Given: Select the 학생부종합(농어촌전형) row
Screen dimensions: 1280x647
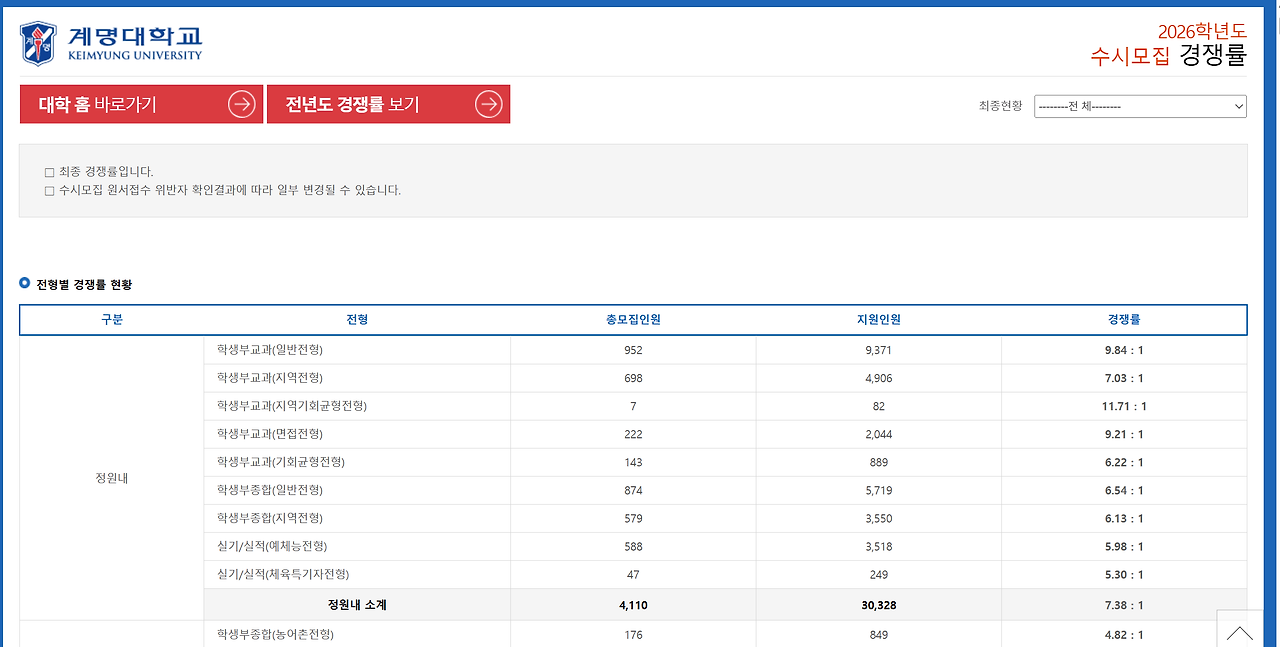Looking at the screenshot, I should coord(725,634).
